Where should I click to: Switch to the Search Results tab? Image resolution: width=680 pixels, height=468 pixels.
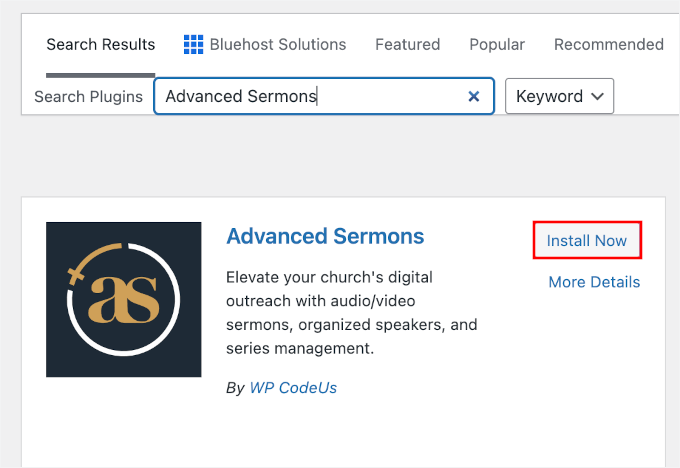pos(101,45)
